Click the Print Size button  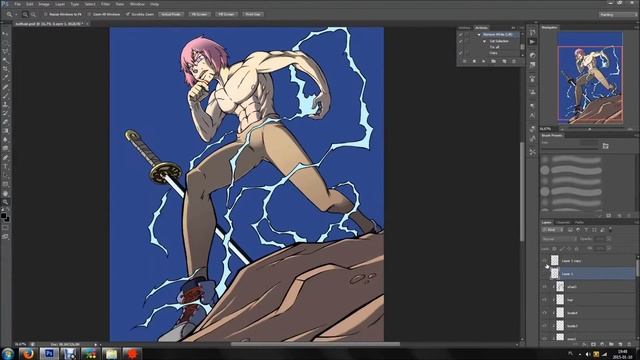pos(253,14)
